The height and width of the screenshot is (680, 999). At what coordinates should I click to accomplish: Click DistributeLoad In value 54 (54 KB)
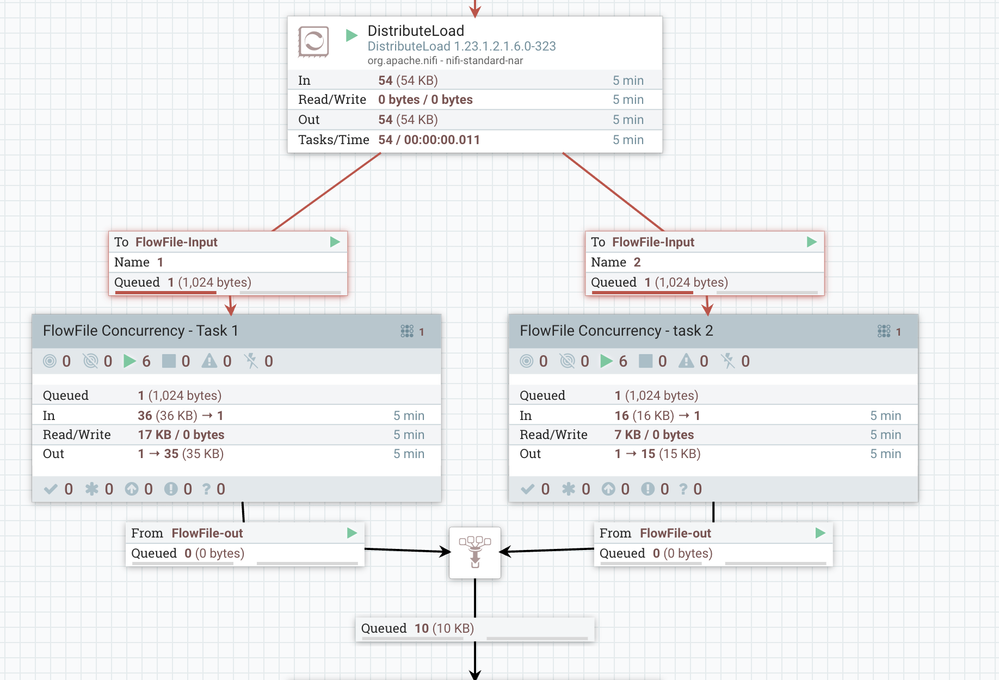tap(408, 80)
